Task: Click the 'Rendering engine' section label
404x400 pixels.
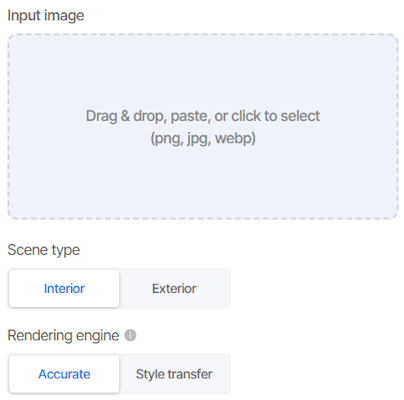Action: 63,335
